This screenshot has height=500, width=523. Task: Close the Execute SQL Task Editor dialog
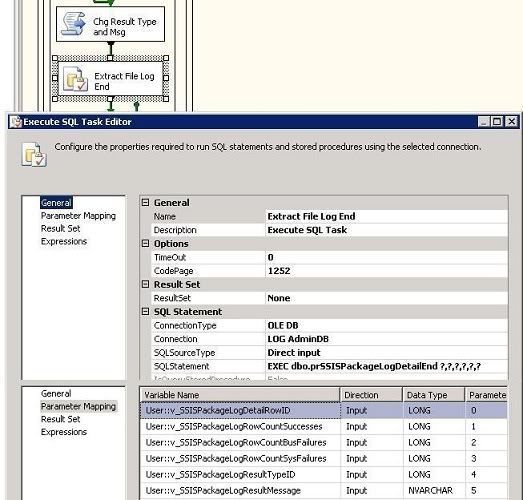click(511, 121)
